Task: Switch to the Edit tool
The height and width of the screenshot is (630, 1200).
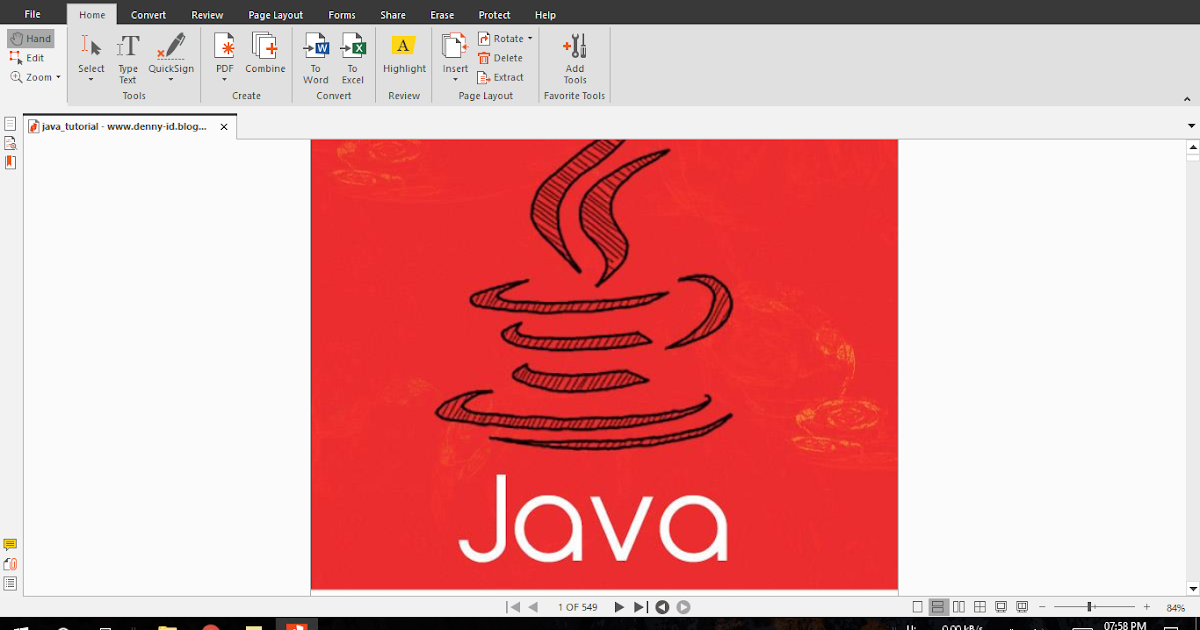Action: pos(28,58)
